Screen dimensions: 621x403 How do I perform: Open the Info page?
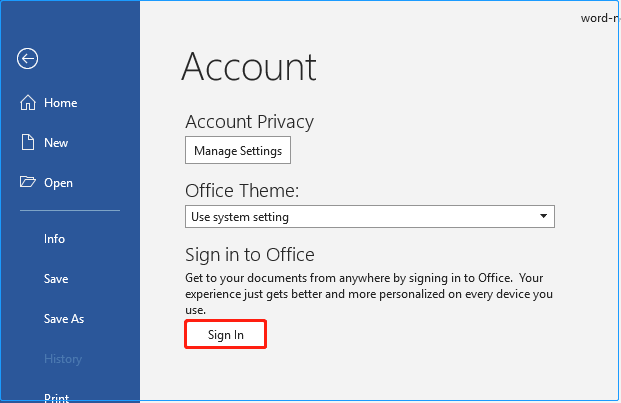54,239
